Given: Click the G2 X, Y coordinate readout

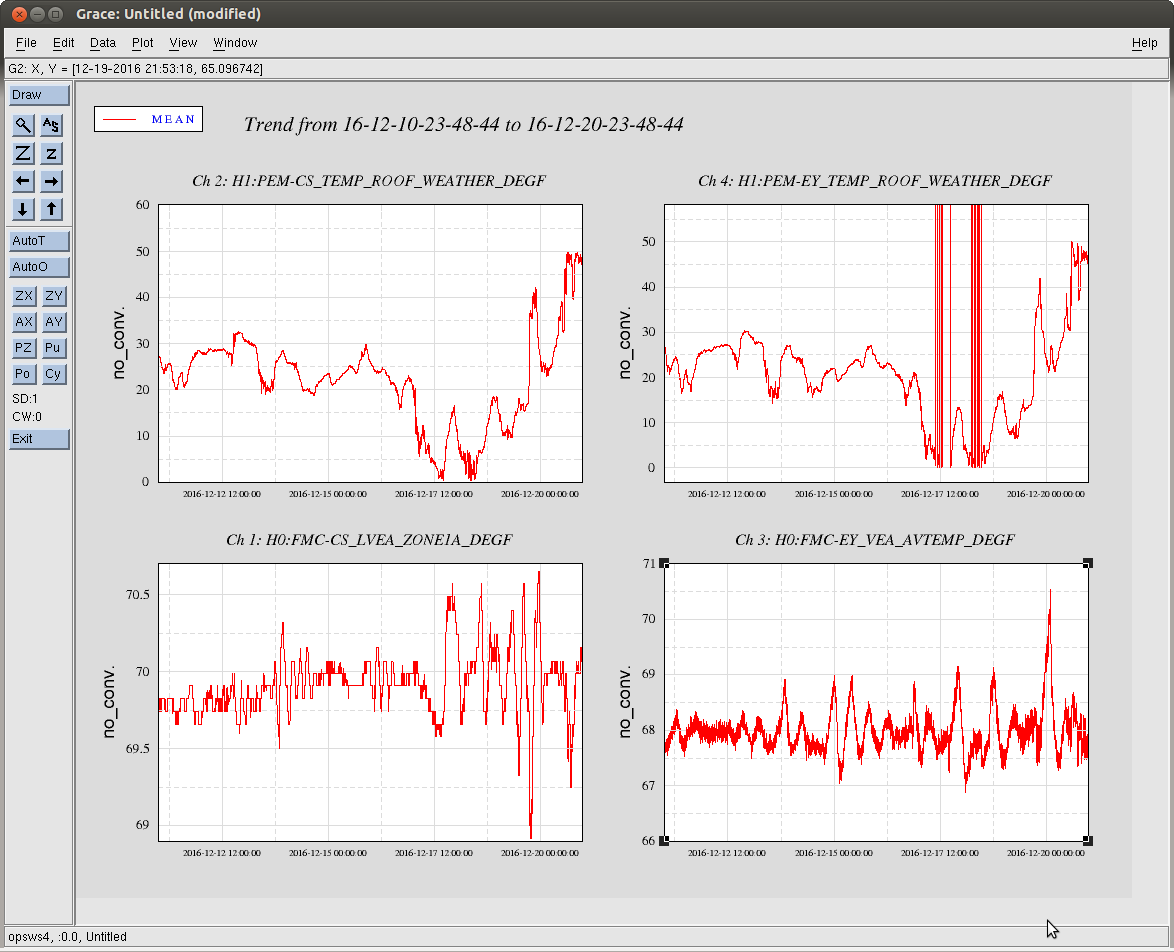Looking at the screenshot, I should click(136, 69).
